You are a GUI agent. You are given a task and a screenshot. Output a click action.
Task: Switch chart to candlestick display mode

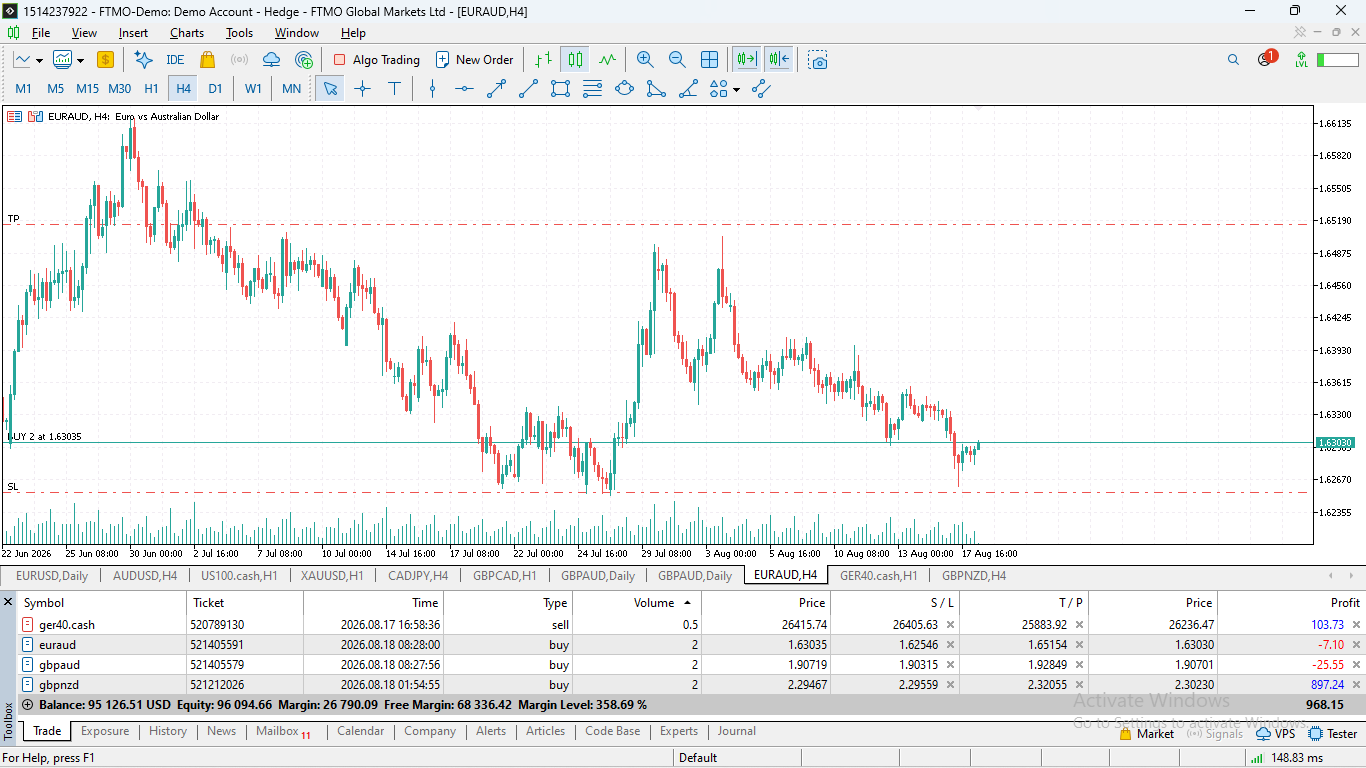coord(575,60)
